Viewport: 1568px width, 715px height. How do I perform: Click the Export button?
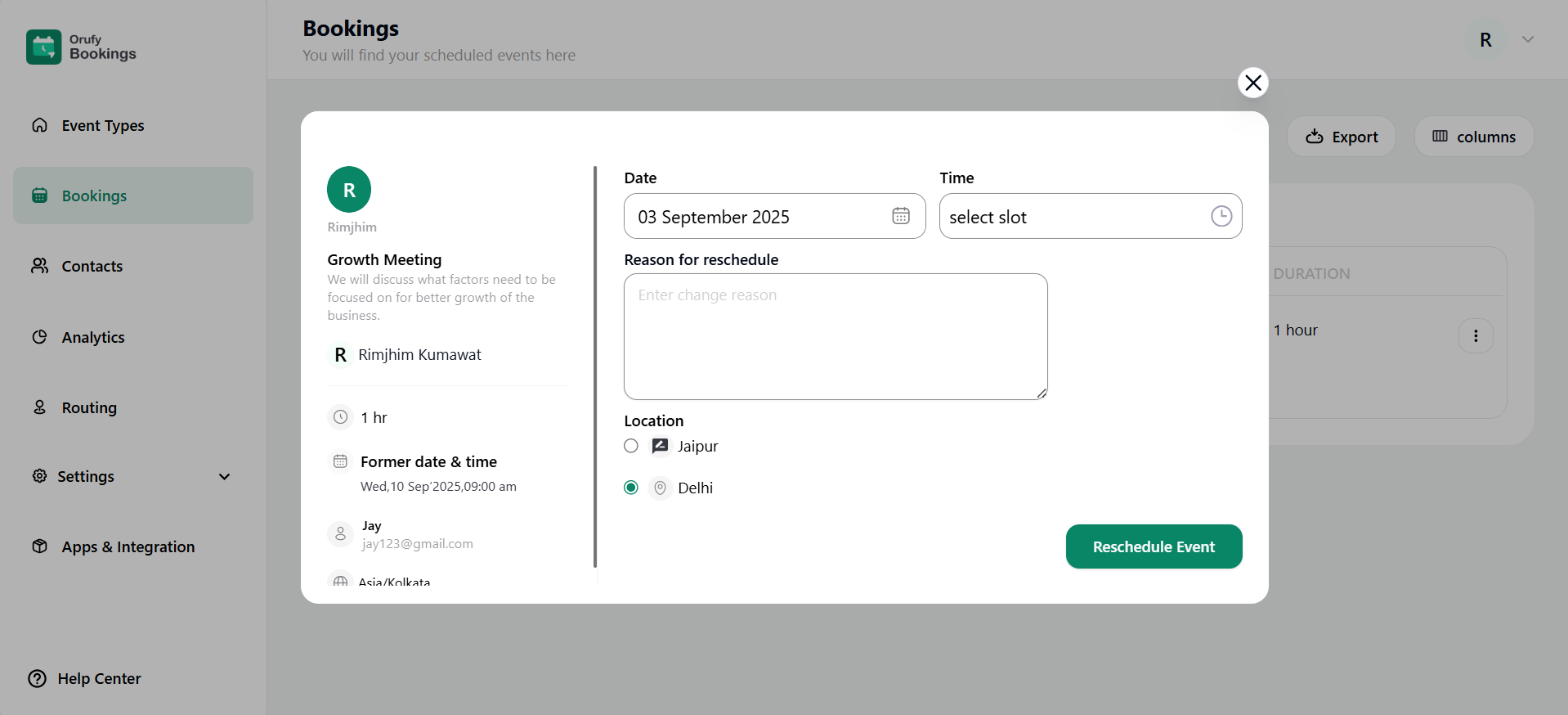(1341, 137)
